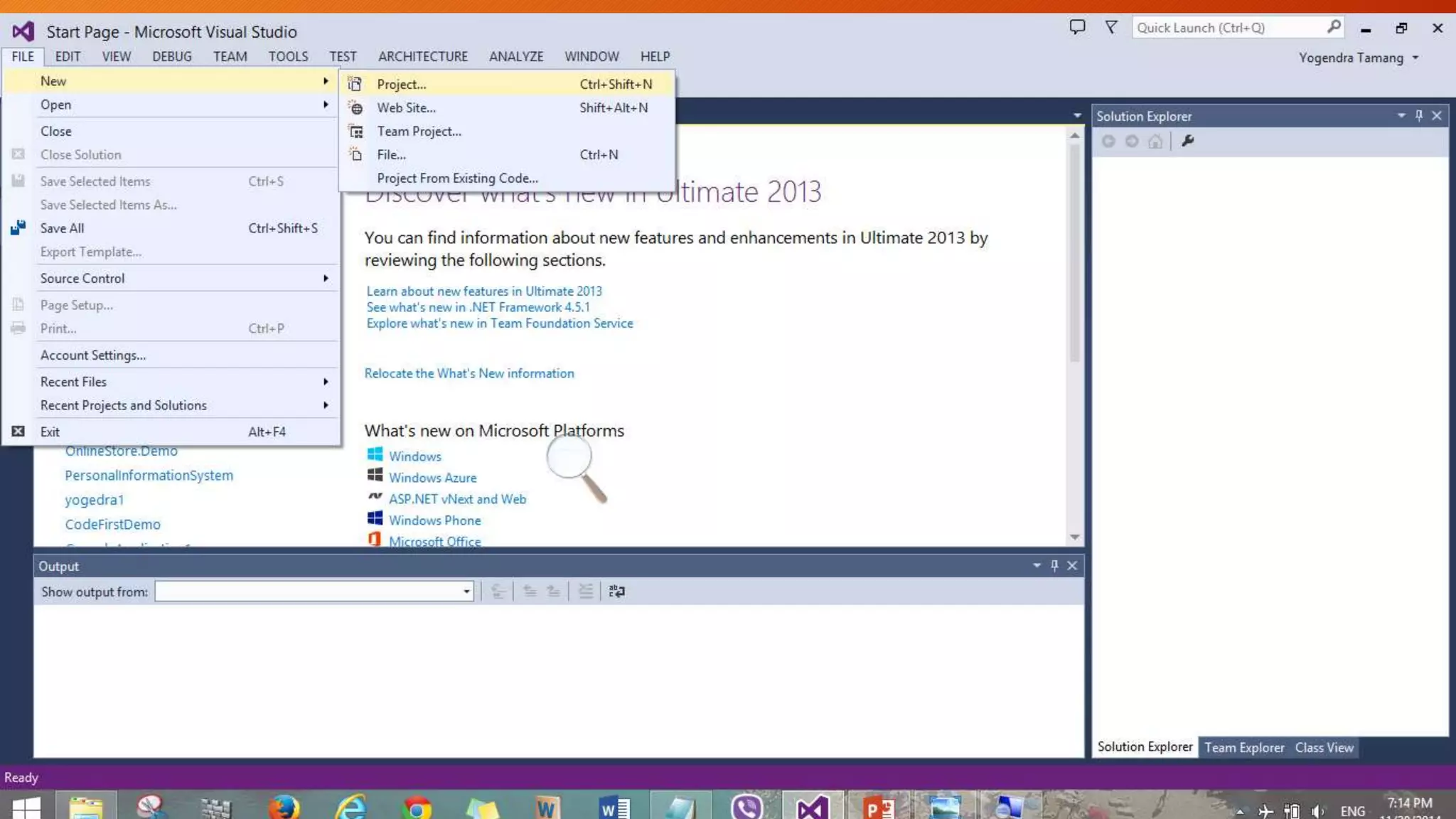Select Project... from New submenu
The width and height of the screenshot is (1456, 819).
point(402,84)
